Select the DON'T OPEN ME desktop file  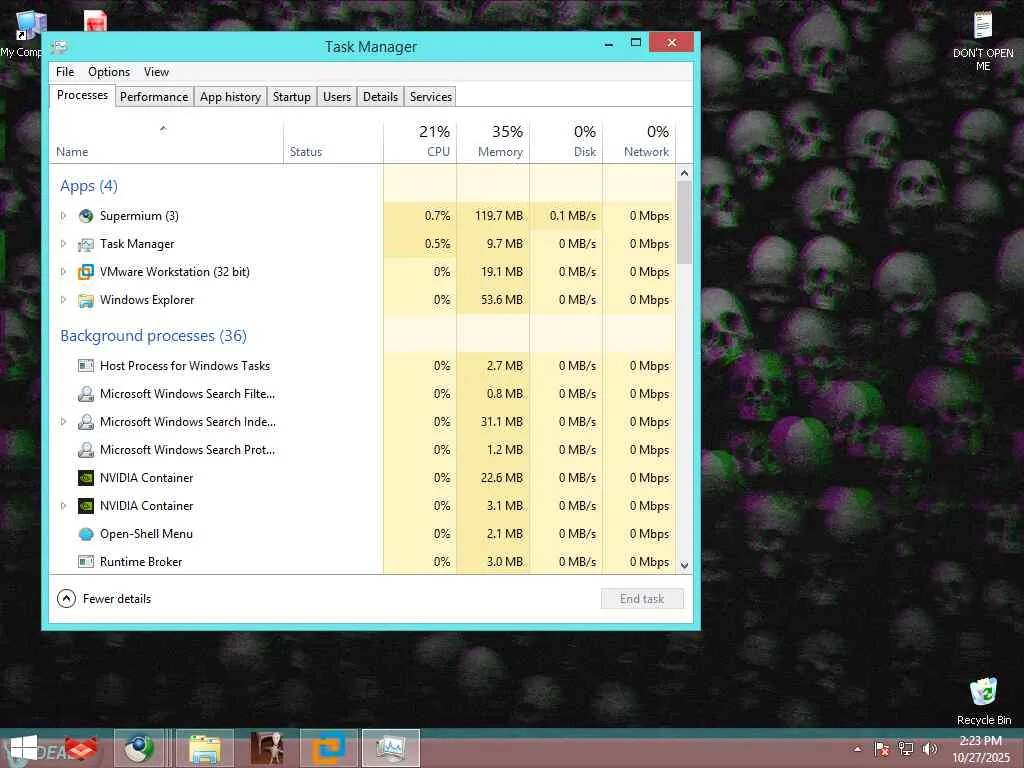[983, 40]
